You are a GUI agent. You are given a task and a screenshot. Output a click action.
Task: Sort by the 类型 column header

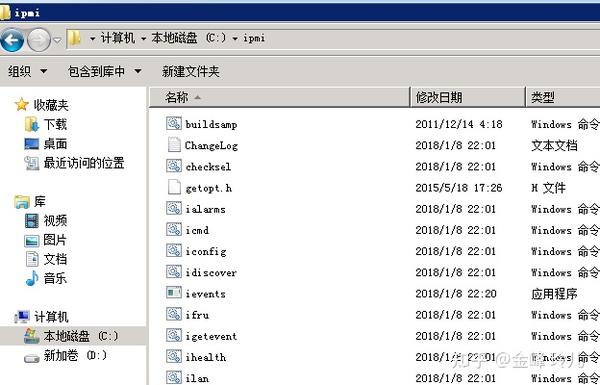(563, 97)
